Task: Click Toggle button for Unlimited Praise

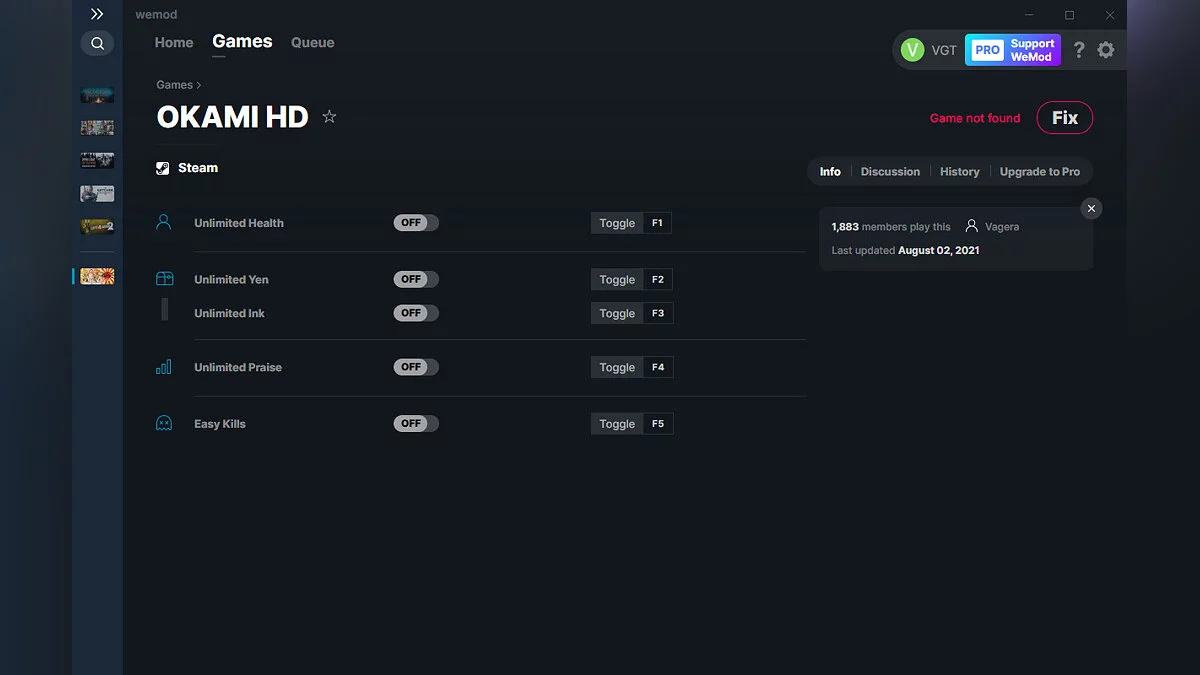Action: tap(617, 367)
